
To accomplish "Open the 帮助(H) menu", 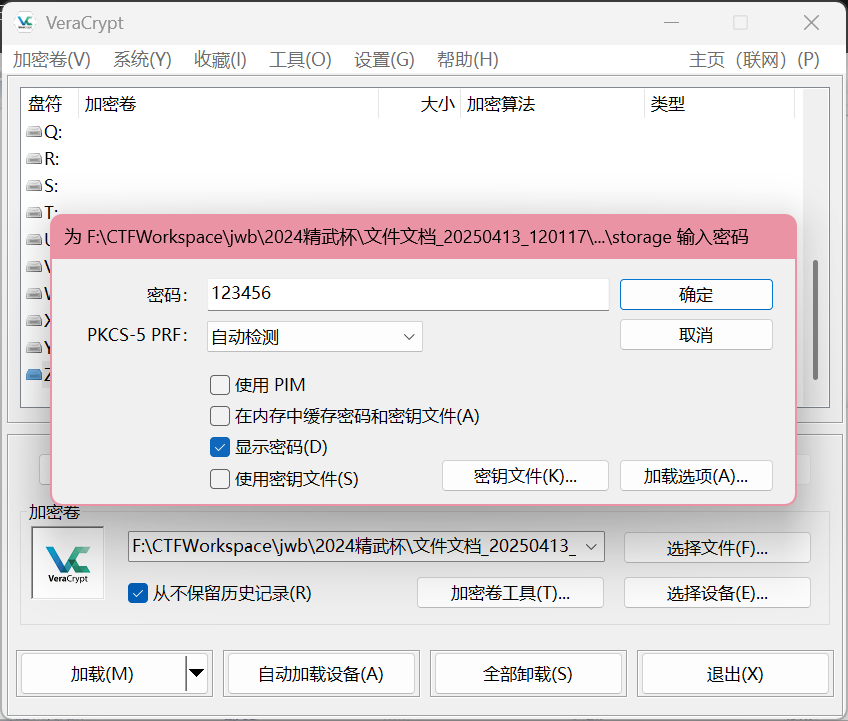I will click(x=467, y=59).
